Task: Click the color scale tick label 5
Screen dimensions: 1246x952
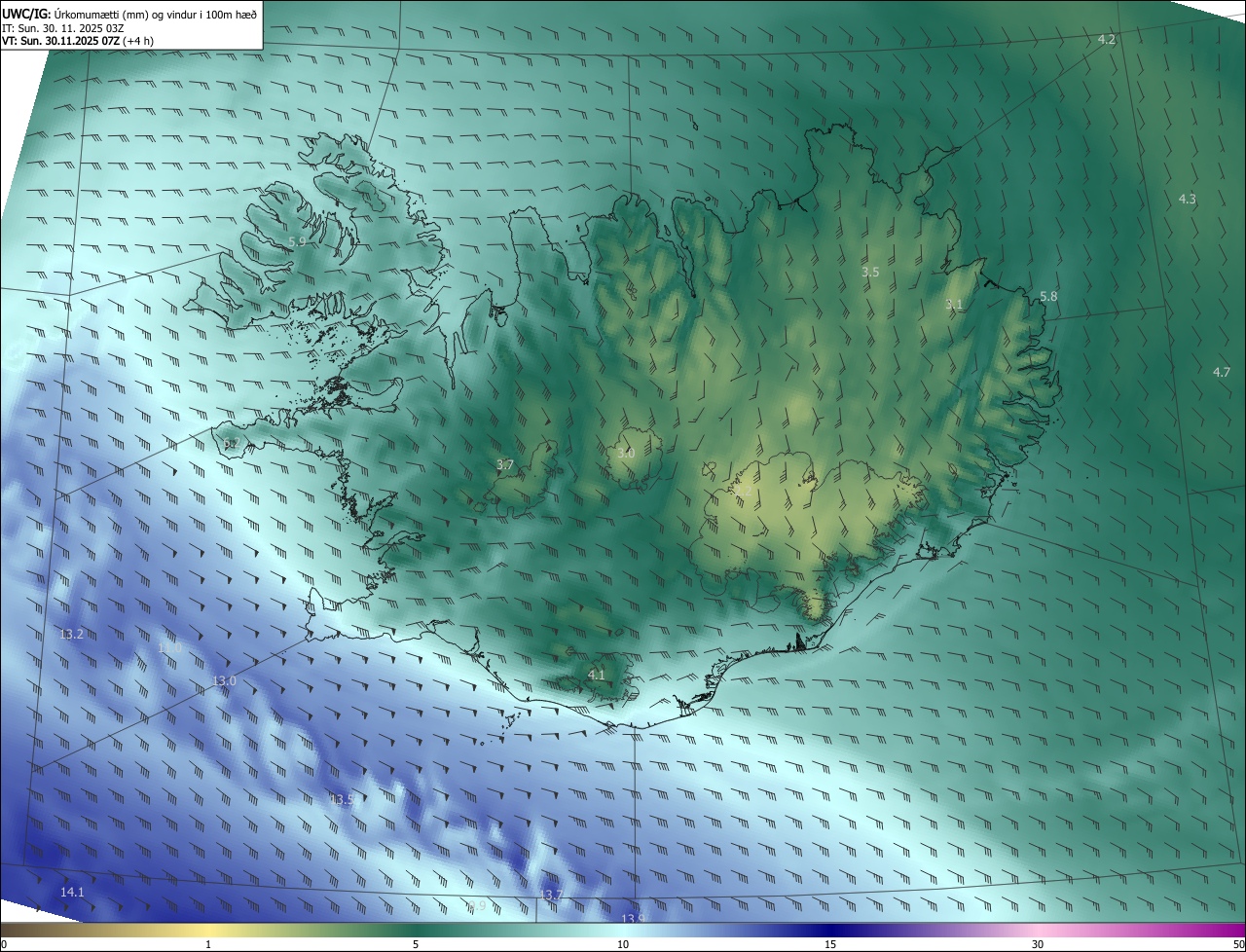Action: (416, 944)
